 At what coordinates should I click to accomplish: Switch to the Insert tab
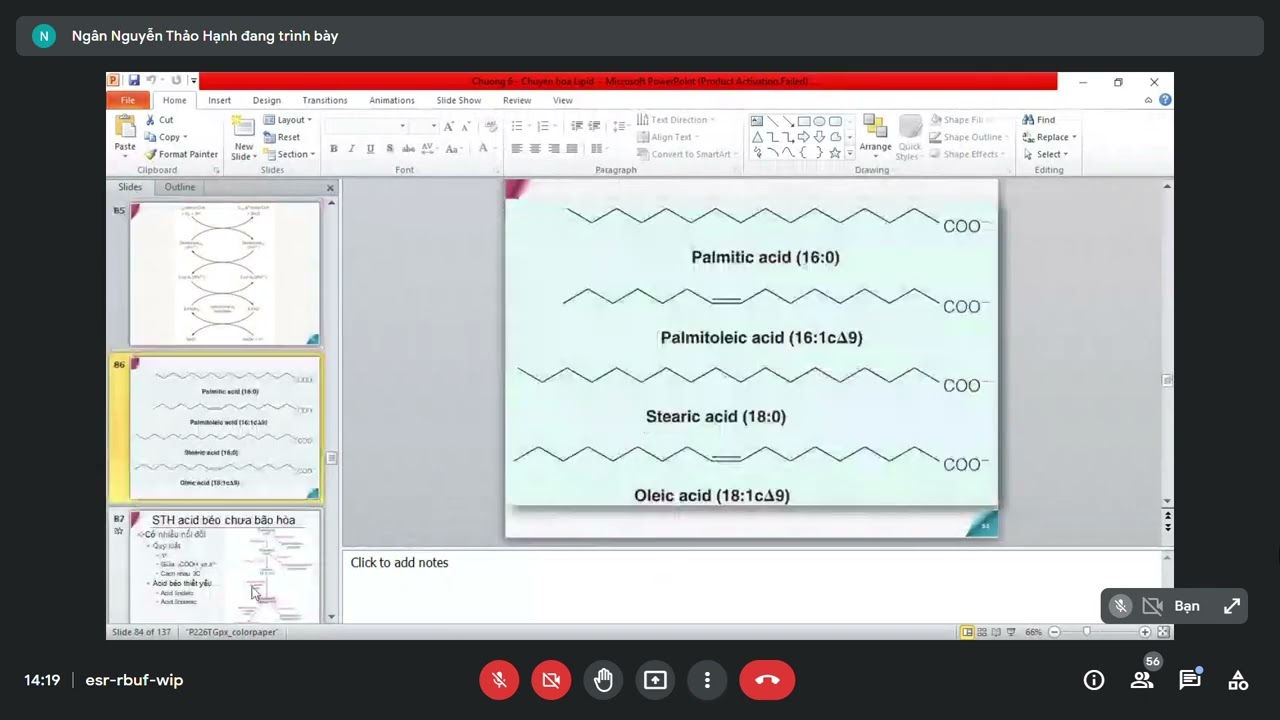click(x=219, y=100)
